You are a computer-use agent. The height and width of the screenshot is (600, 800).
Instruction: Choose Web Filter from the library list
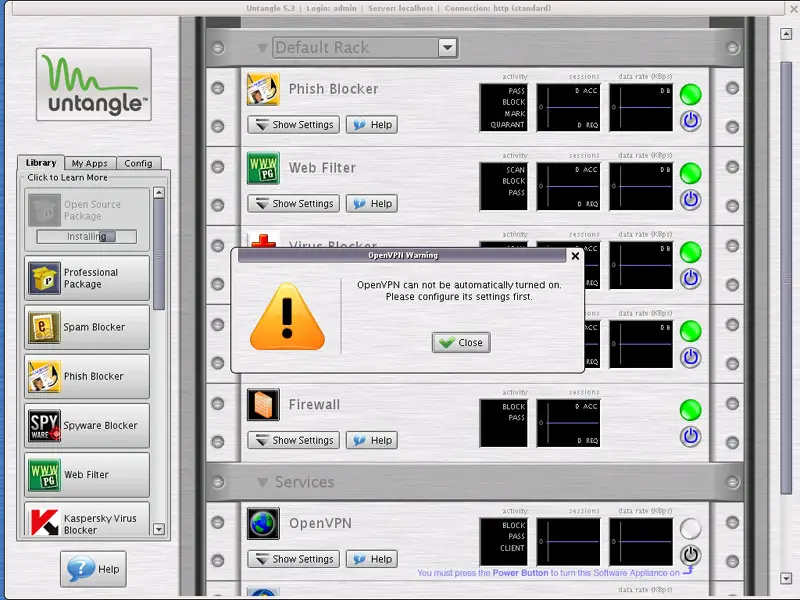tap(87, 475)
